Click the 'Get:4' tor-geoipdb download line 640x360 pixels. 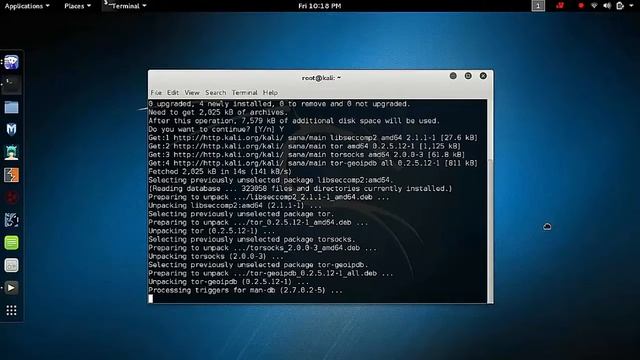[313, 163]
